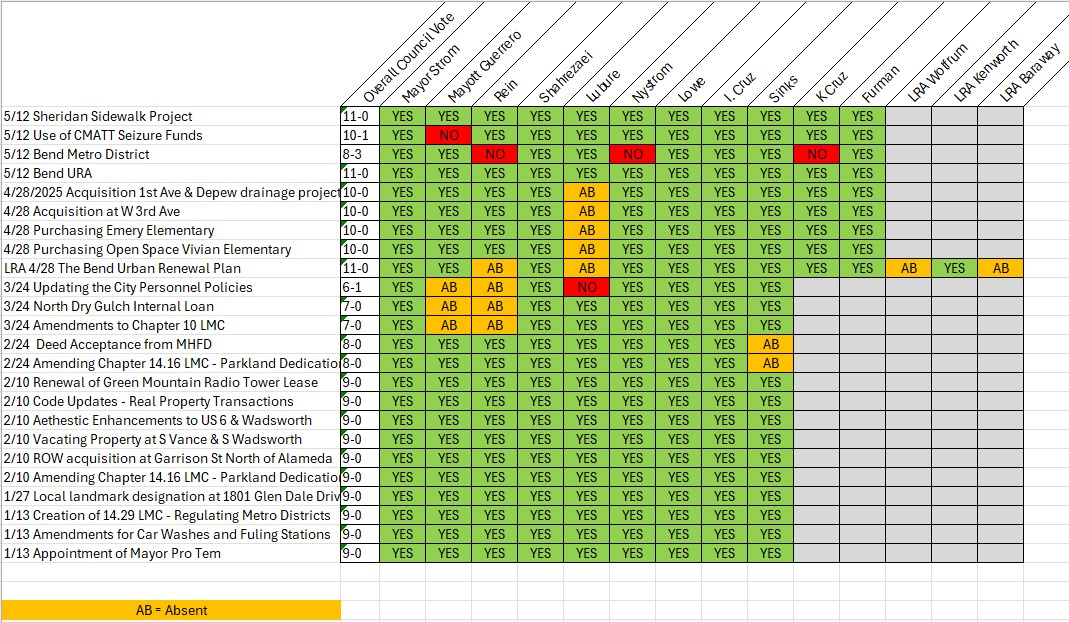1069x622 pixels.
Task: Click the 'Furman' column header
Action: pos(880,84)
